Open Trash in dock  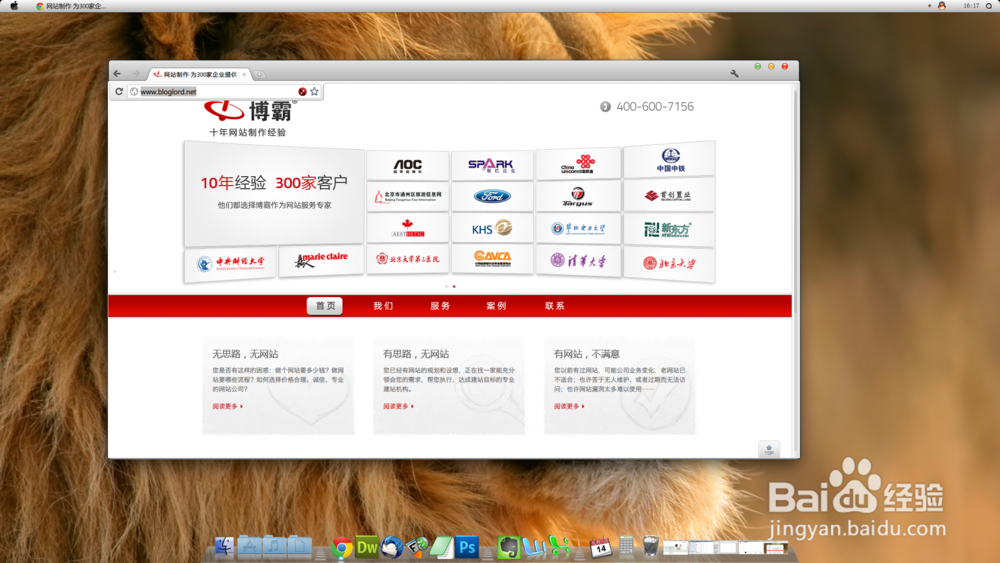(x=650, y=546)
